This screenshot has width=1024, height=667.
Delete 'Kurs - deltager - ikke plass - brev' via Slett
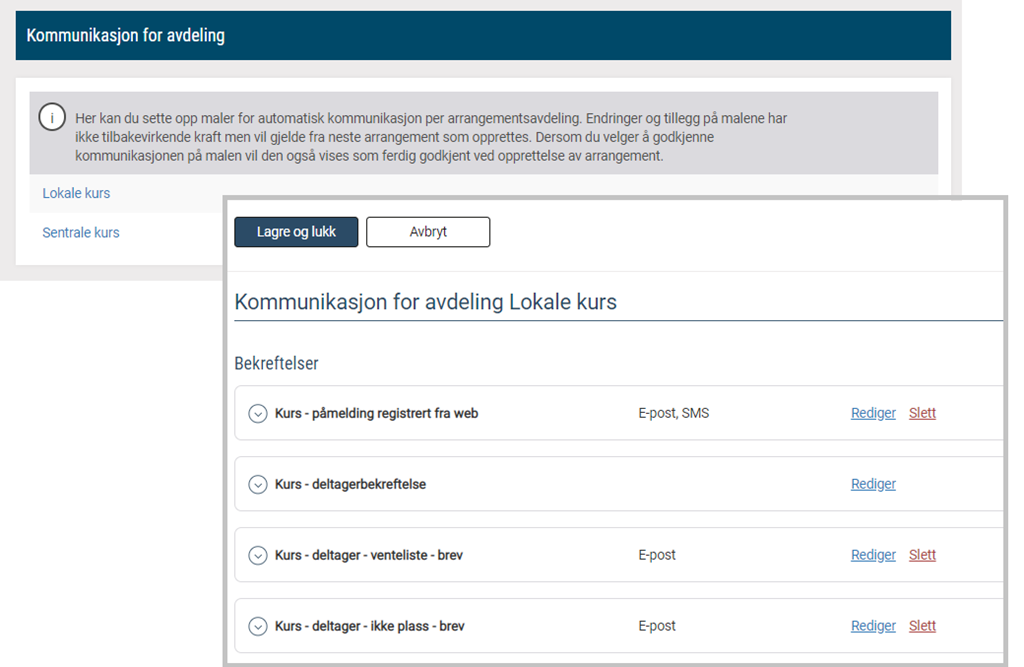[922, 626]
